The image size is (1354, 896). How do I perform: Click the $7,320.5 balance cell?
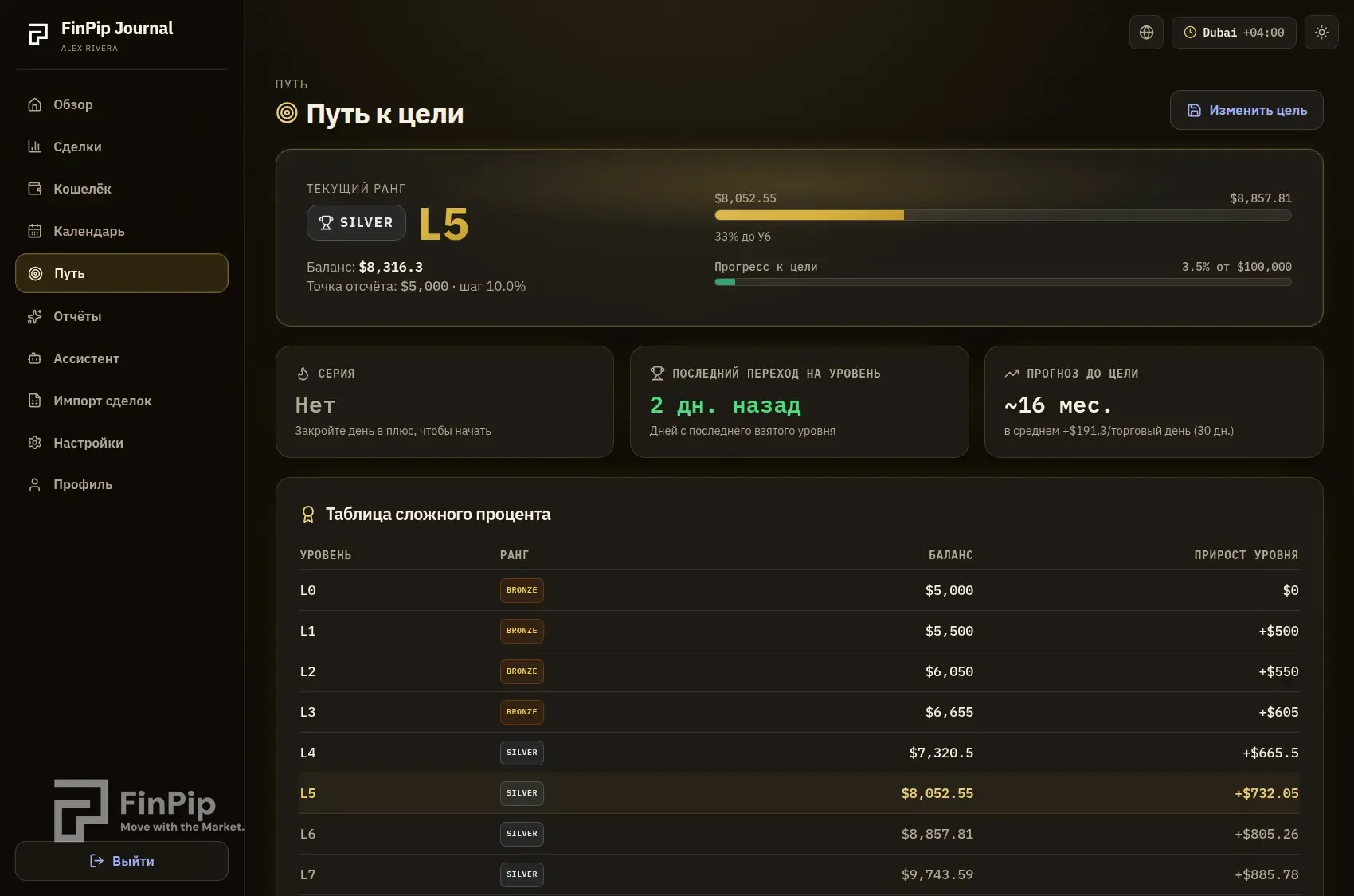coord(941,753)
